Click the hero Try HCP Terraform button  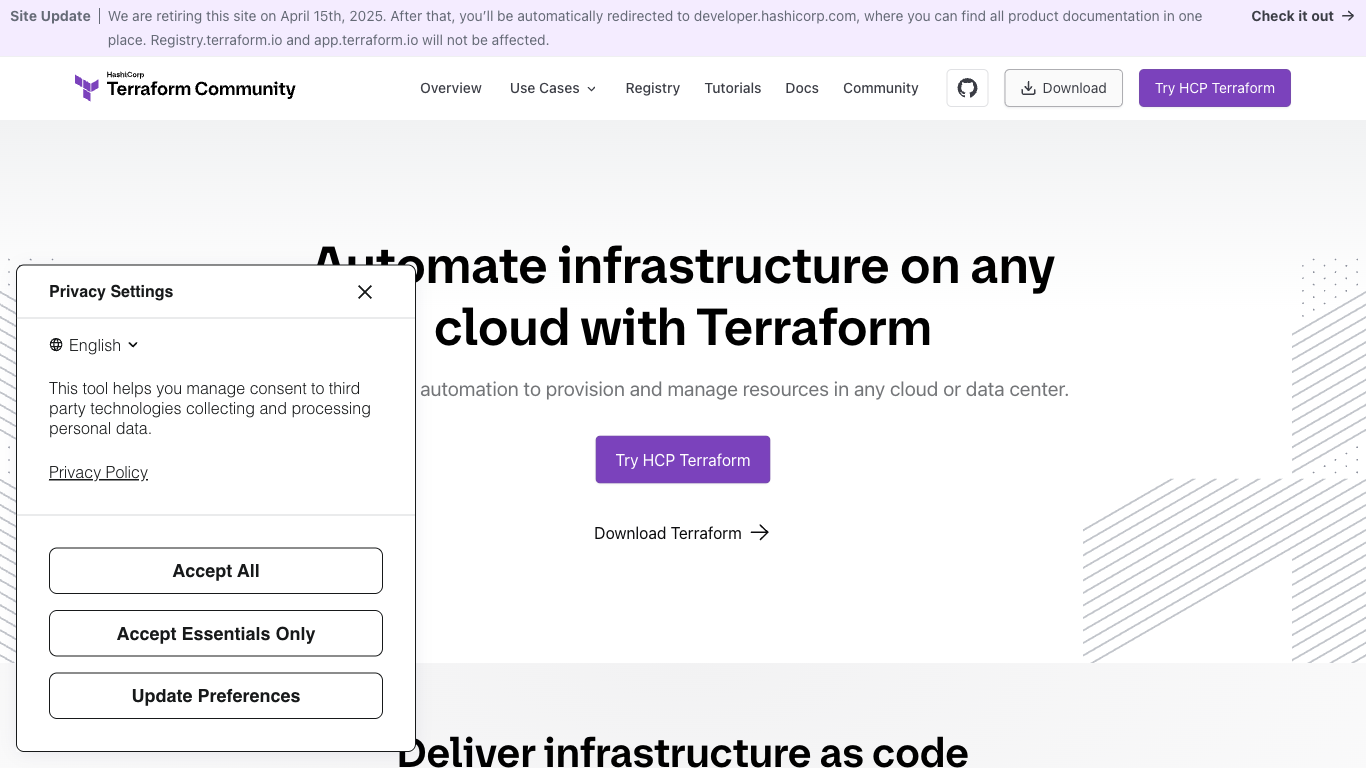click(x=682, y=460)
